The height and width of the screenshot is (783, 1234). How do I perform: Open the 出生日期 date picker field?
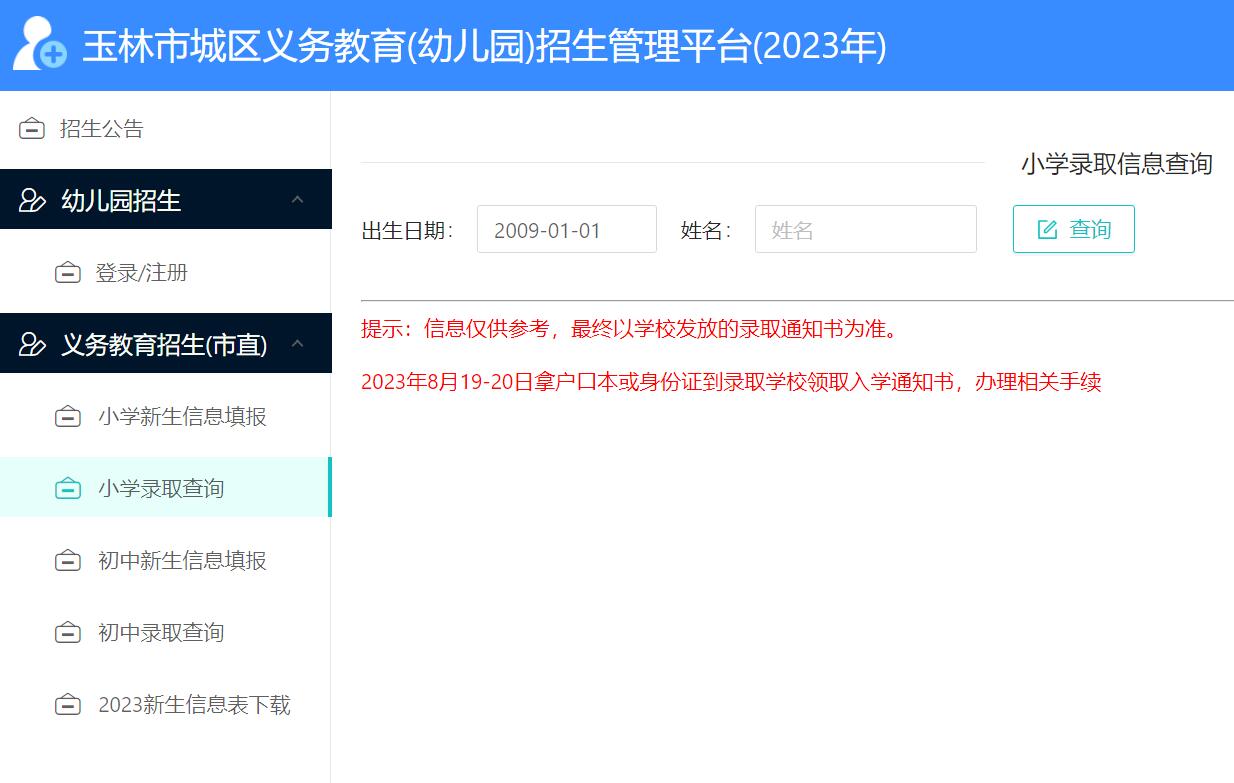566,230
